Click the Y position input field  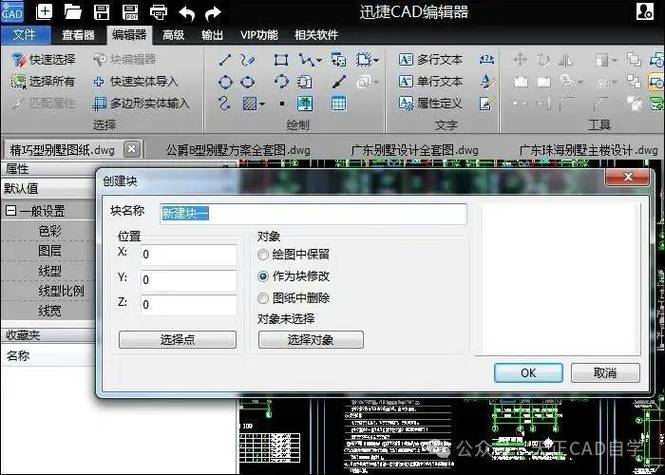tap(189, 279)
